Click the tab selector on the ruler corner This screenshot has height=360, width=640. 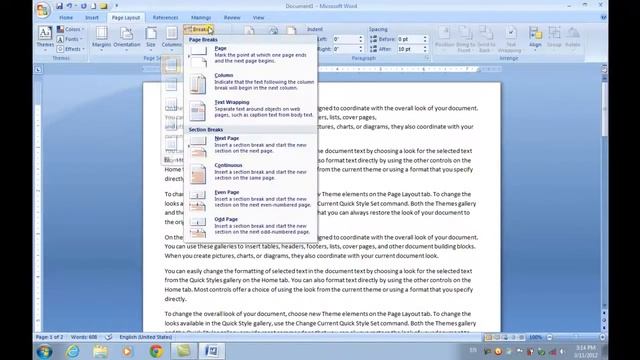pos(38,70)
